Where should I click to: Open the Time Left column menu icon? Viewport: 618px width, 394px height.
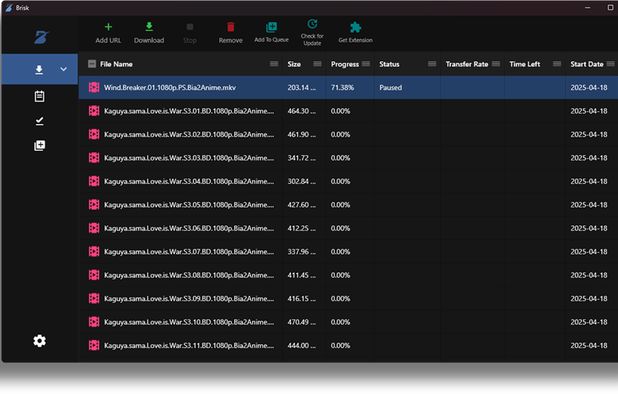point(557,64)
